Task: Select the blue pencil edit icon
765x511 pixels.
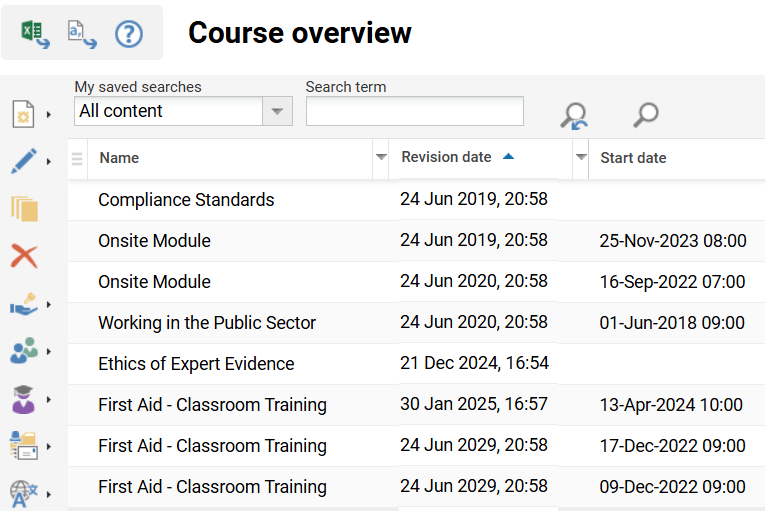Action: tap(23, 160)
